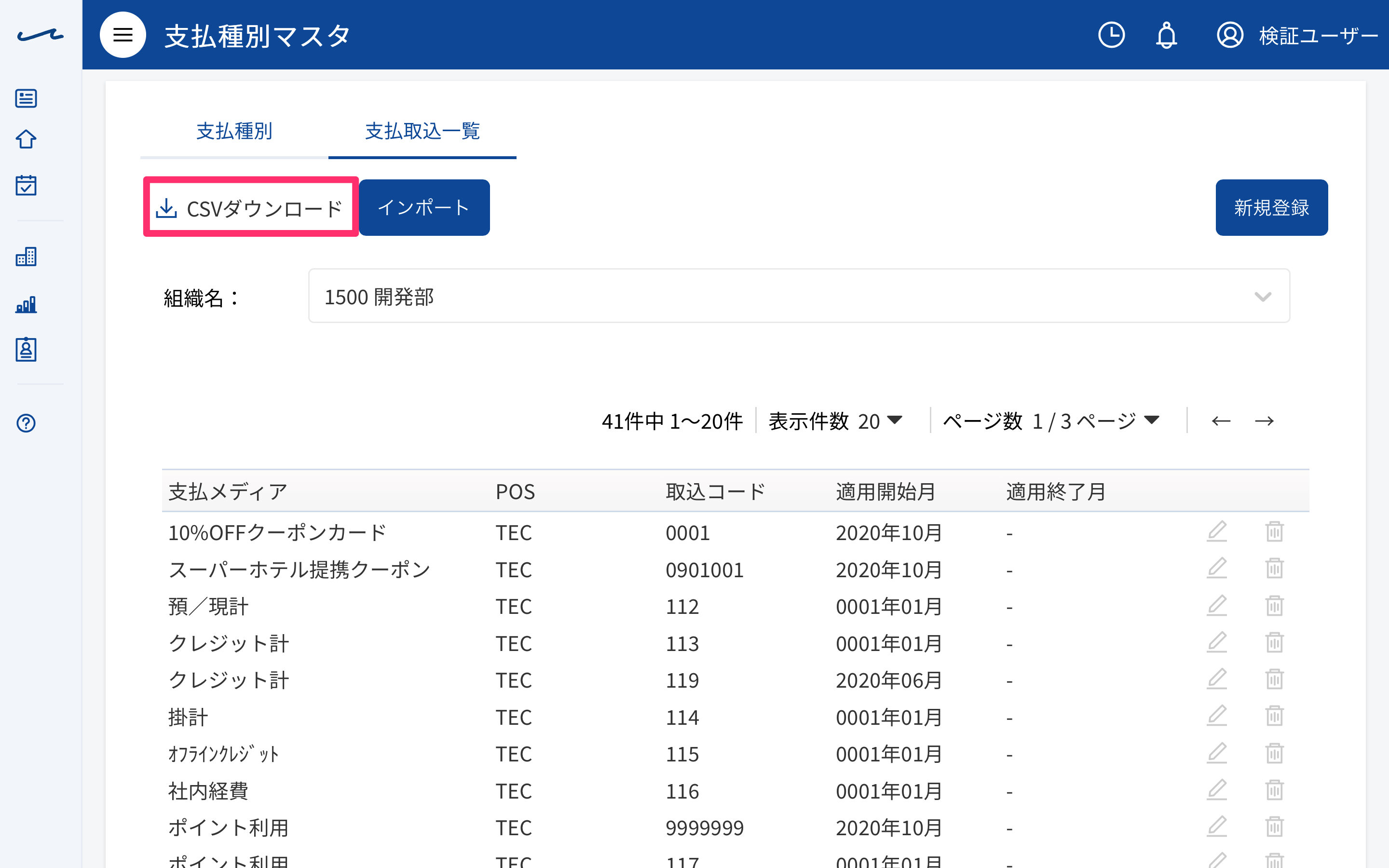Select the 10%OFFクーポンカード cell
Viewport: 1389px width, 868px height.
(277, 532)
